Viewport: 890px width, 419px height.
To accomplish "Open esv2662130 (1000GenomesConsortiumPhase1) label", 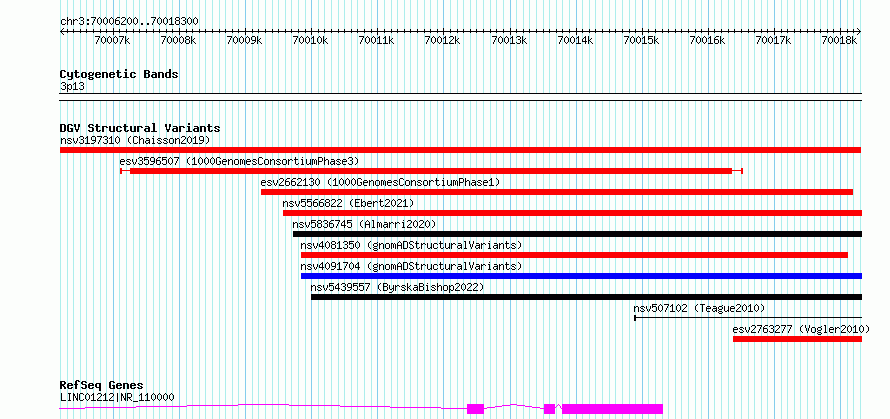I will tap(380, 182).
